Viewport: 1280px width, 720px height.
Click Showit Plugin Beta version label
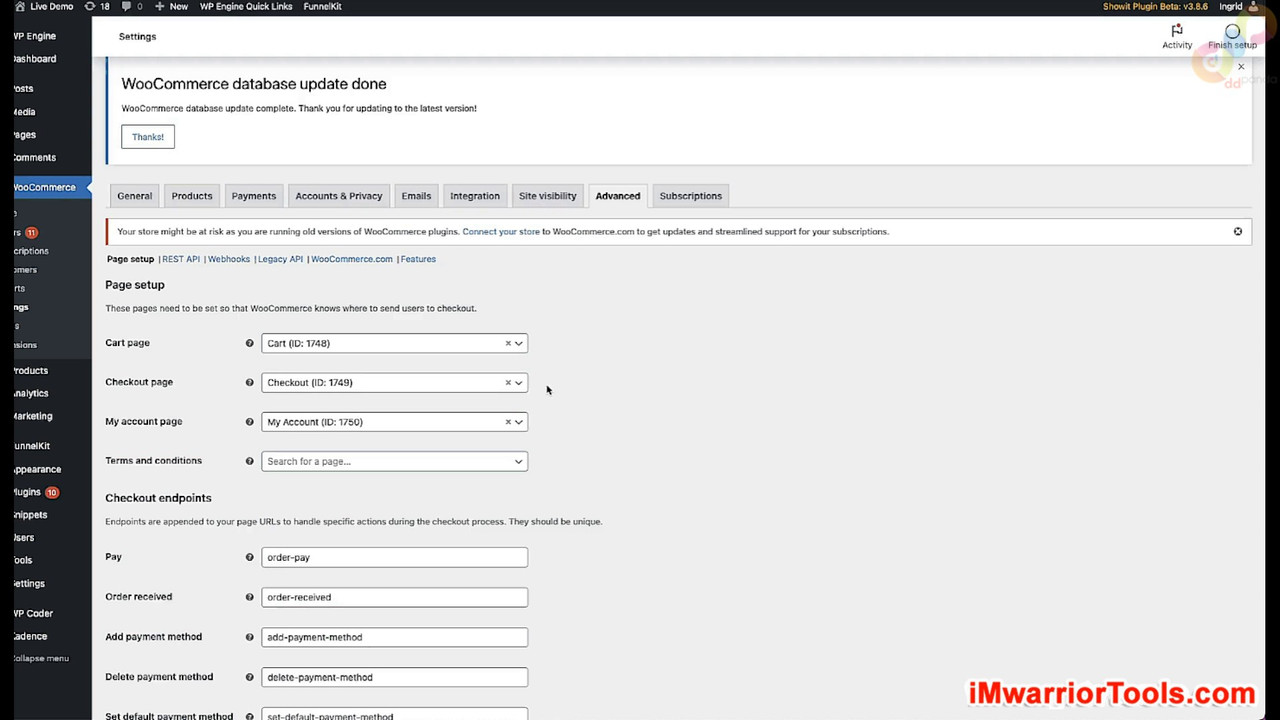[1155, 6]
